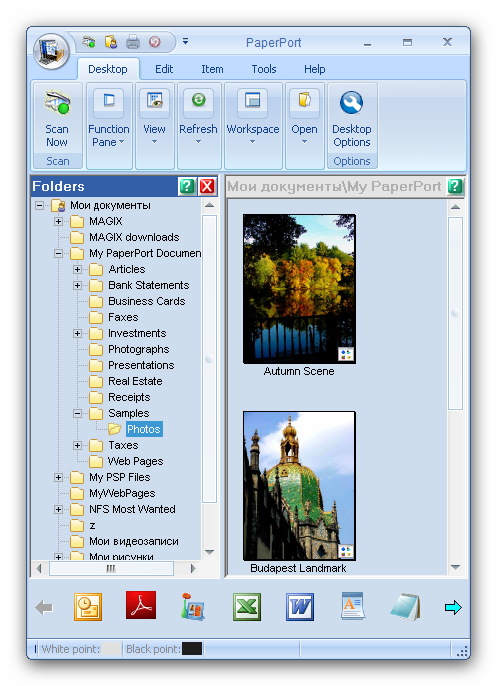497x686 pixels.
Task: Click the PaperPort round application button
Action: 52,51
